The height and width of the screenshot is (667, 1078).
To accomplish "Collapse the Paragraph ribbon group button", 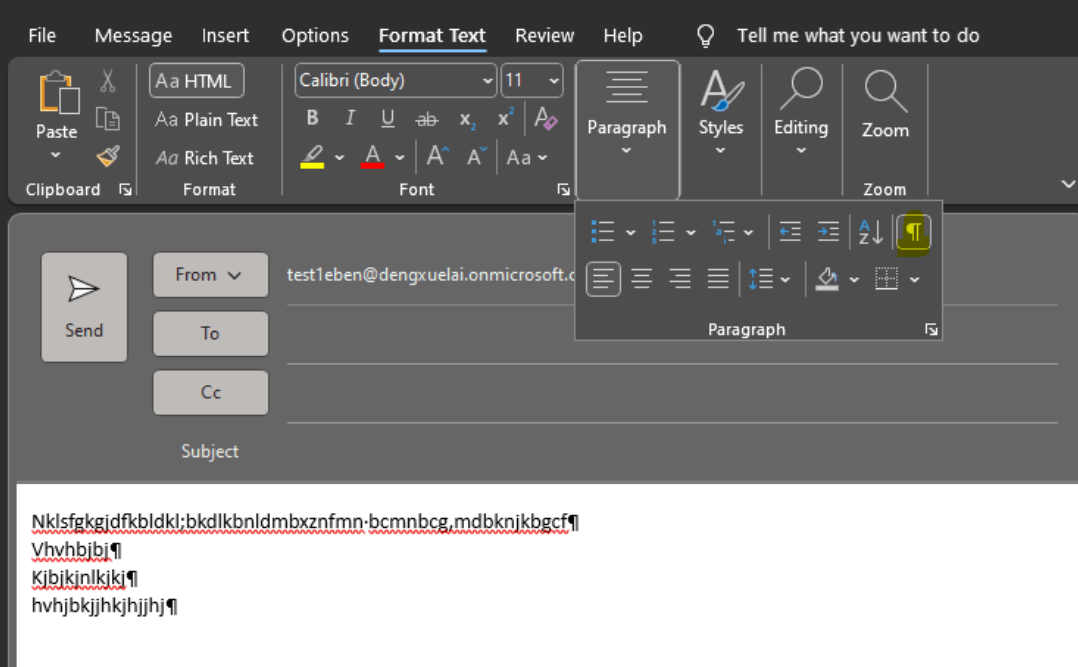I will (627, 129).
